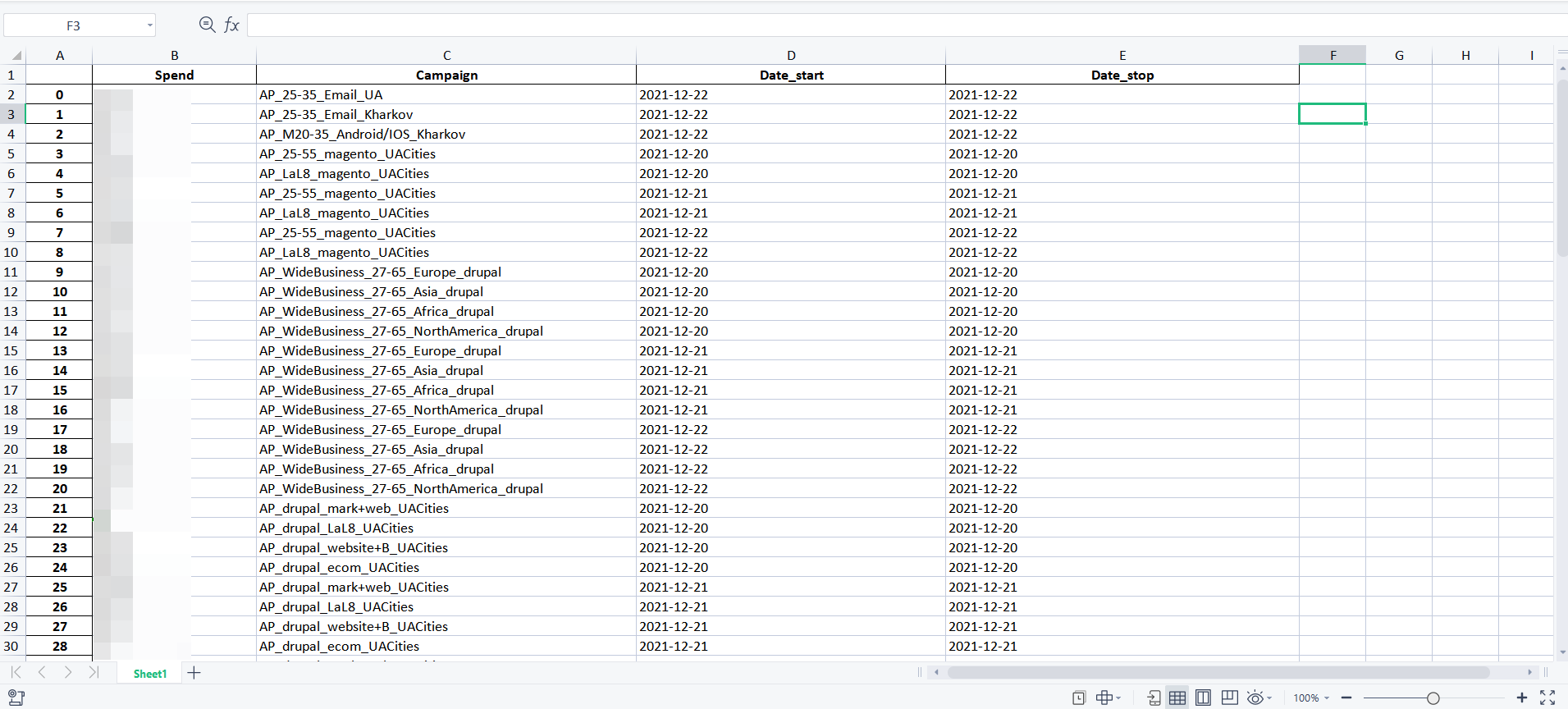
Task: Select the Sheet1 tab
Action: pos(149,674)
